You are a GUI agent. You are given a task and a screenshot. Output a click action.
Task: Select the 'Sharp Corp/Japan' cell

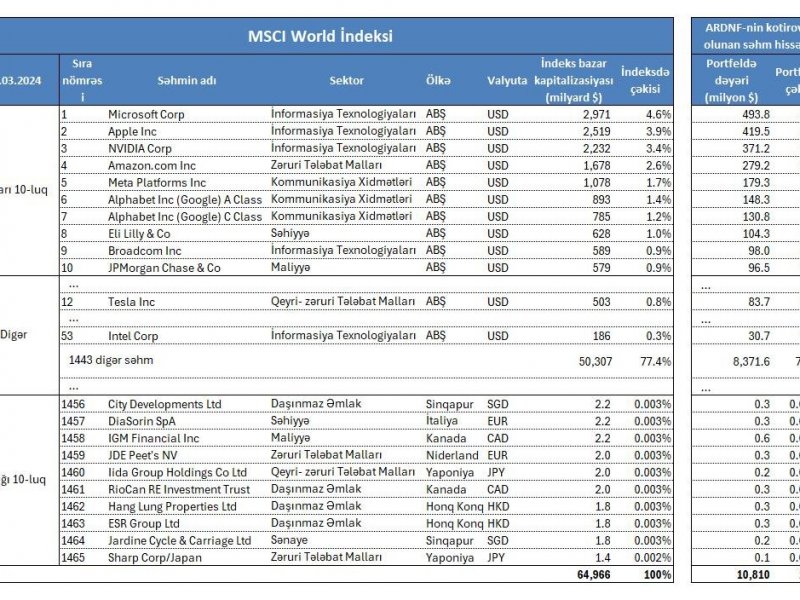click(155, 558)
